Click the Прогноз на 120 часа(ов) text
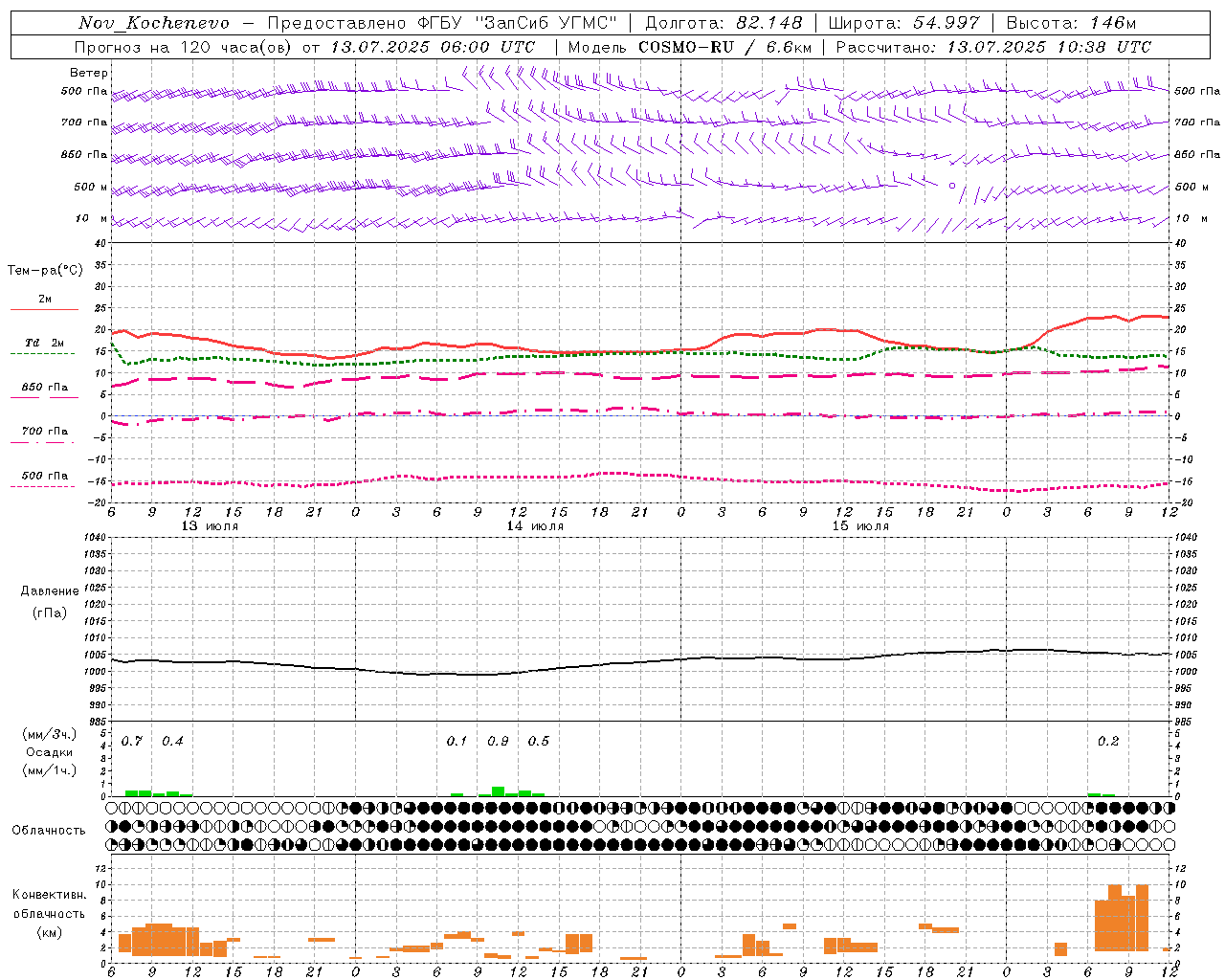This screenshot has height=980, width=1225. 185,47
